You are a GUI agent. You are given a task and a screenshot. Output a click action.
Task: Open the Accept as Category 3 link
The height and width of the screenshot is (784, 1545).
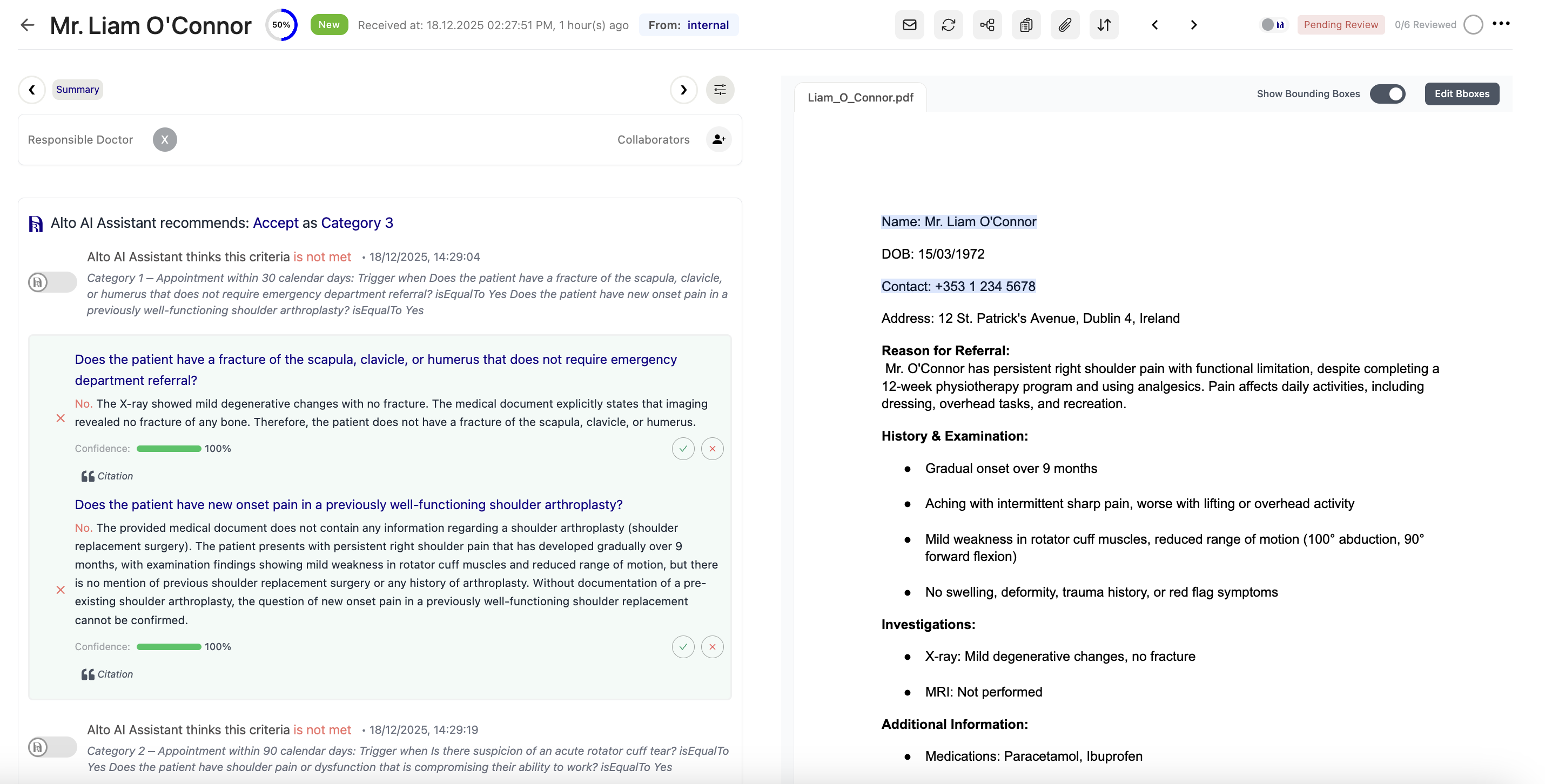323,222
